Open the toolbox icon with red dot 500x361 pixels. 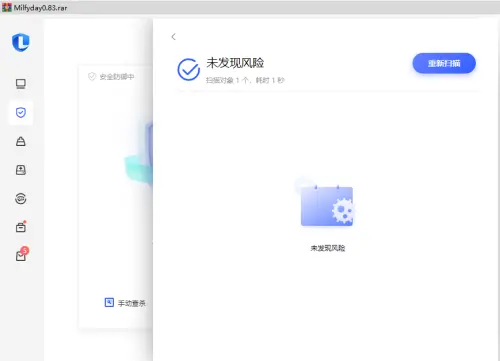click(21, 227)
